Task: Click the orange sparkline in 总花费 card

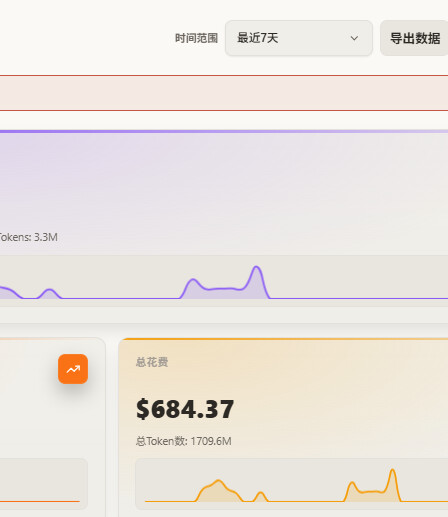Action: tap(292, 484)
